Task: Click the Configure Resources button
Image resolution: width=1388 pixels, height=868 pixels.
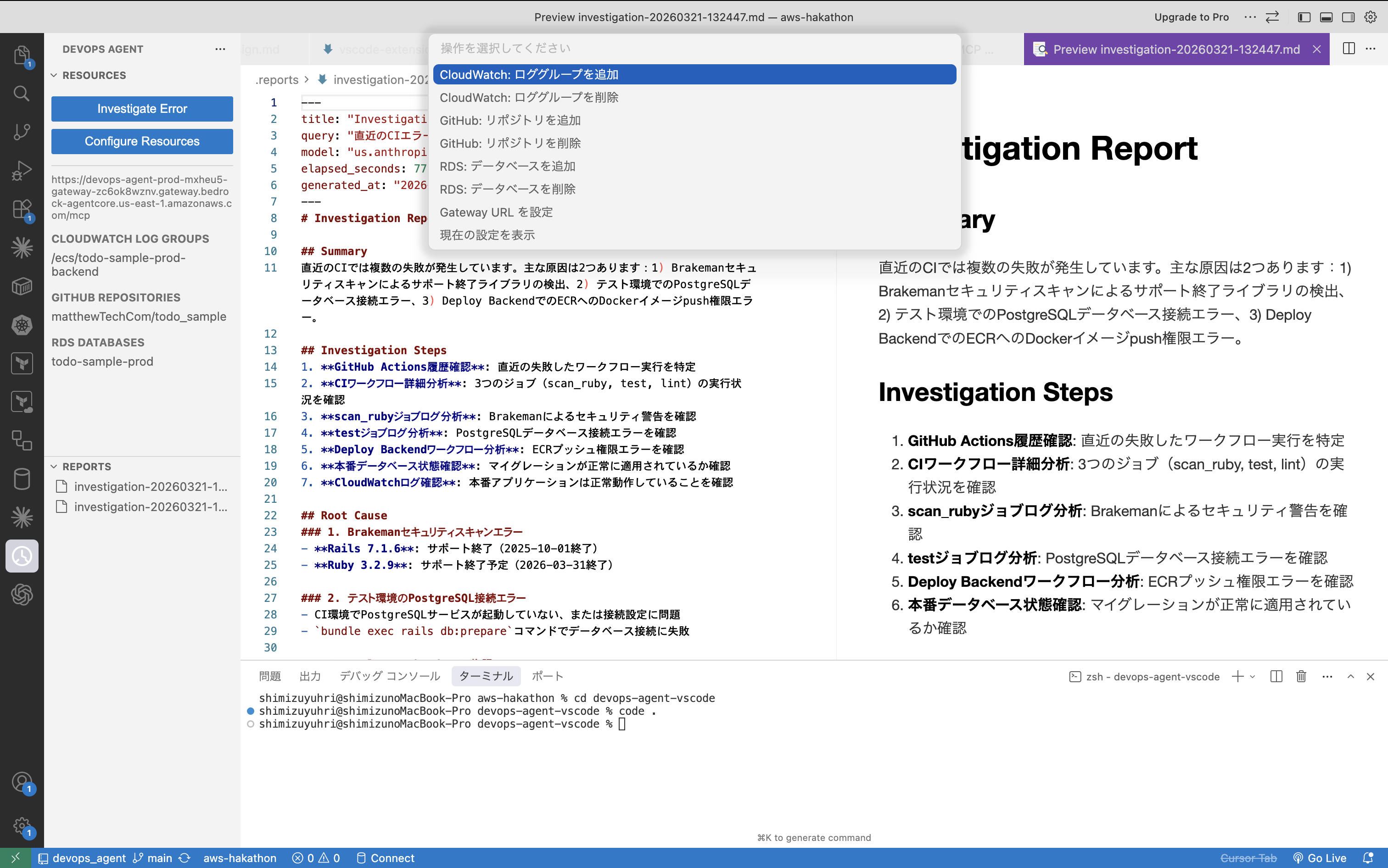Action: click(142, 141)
